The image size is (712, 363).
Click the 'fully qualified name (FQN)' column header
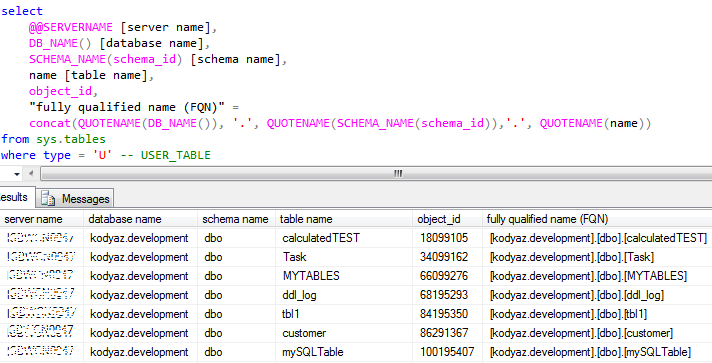tap(597, 219)
